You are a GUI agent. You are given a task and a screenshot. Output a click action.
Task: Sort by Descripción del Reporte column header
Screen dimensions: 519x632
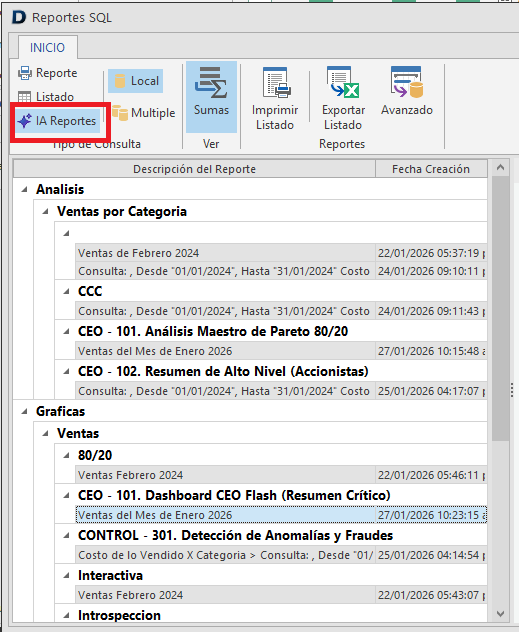[195, 169]
